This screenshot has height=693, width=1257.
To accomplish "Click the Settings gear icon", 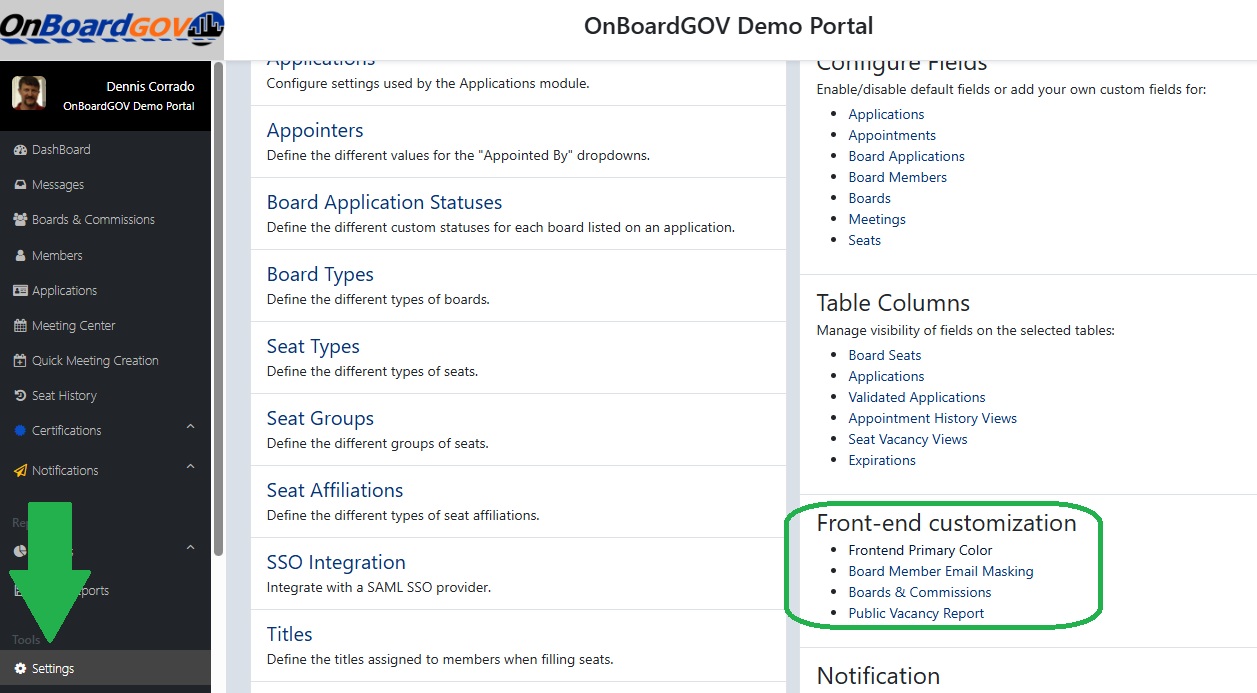I will point(20,669).
